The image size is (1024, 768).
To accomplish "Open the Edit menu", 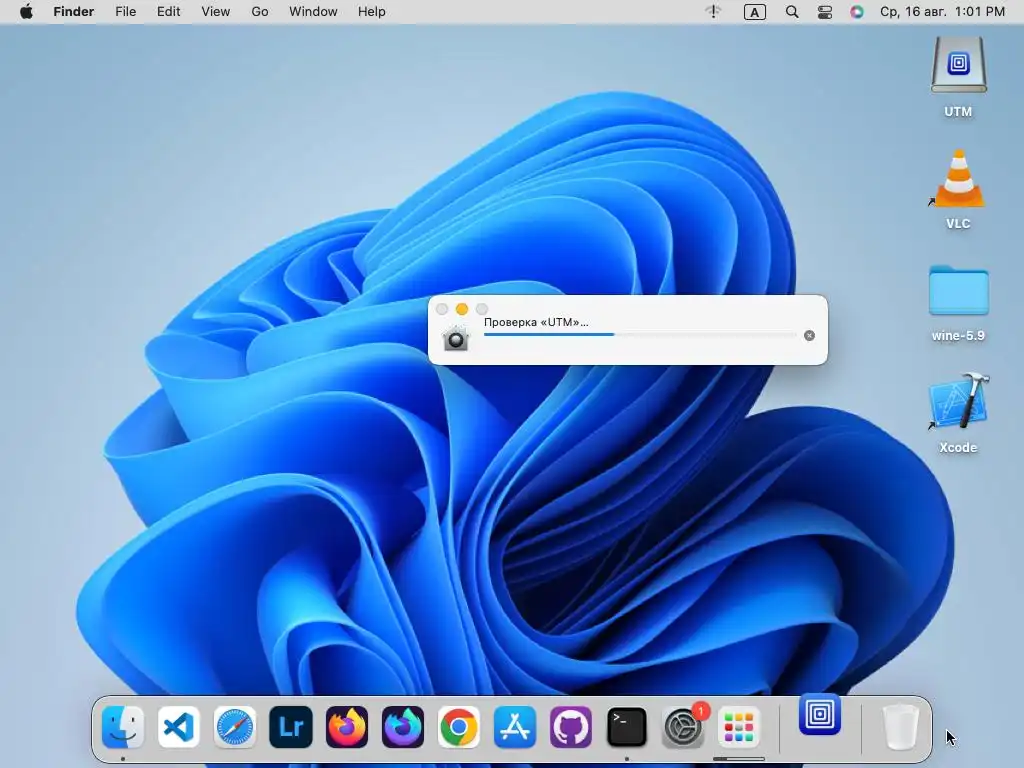I will 168,12.
